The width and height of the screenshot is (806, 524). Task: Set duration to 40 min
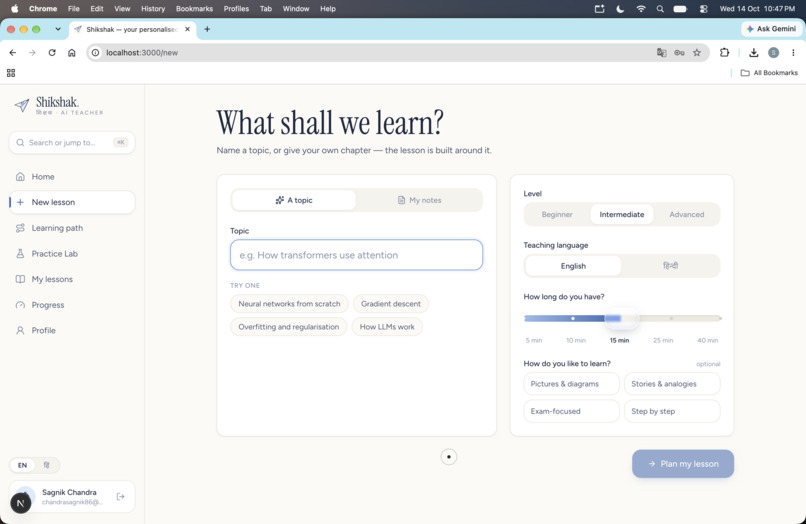click(x=708, y=340)
